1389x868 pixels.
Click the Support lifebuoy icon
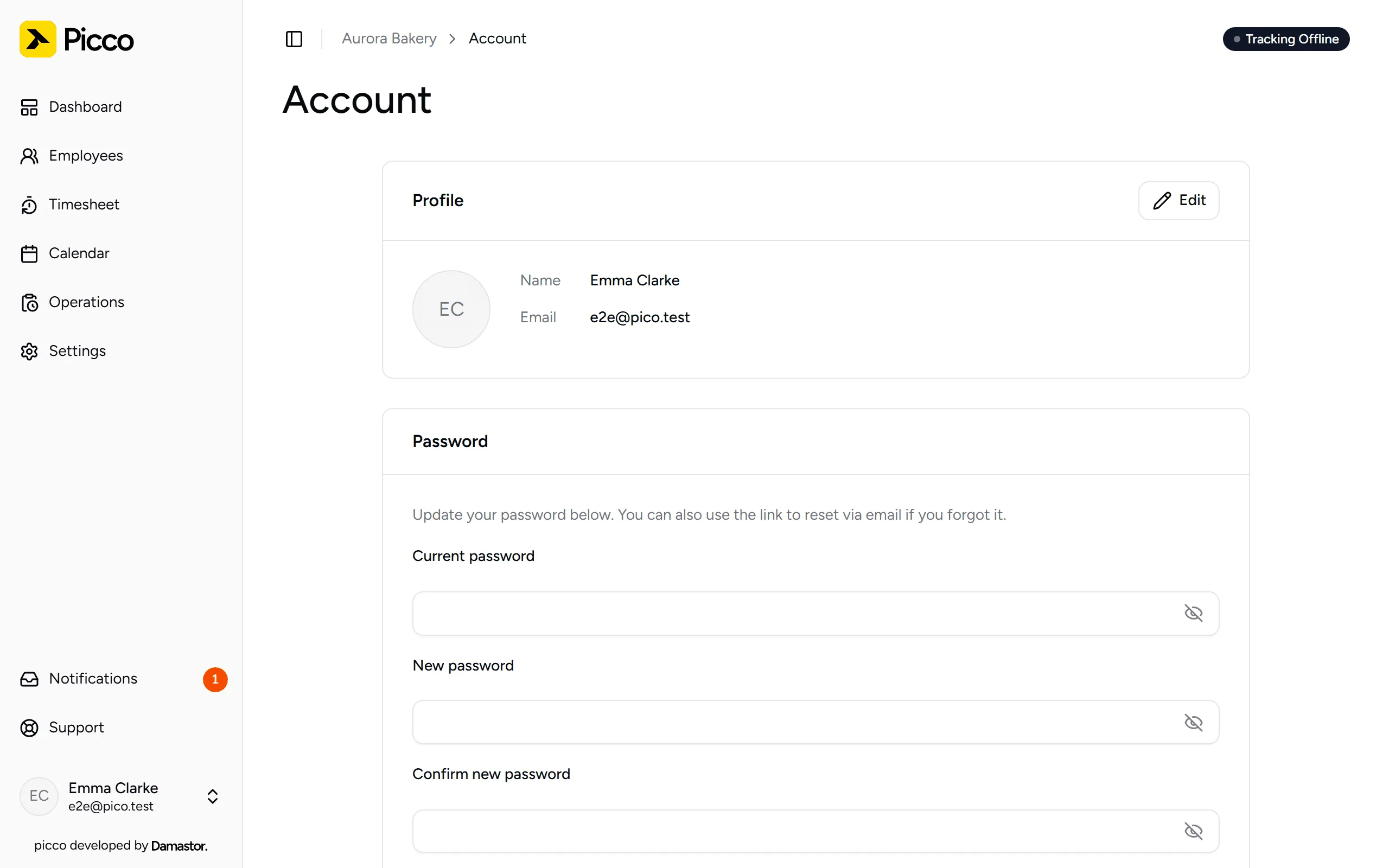(x=29, y=728)
